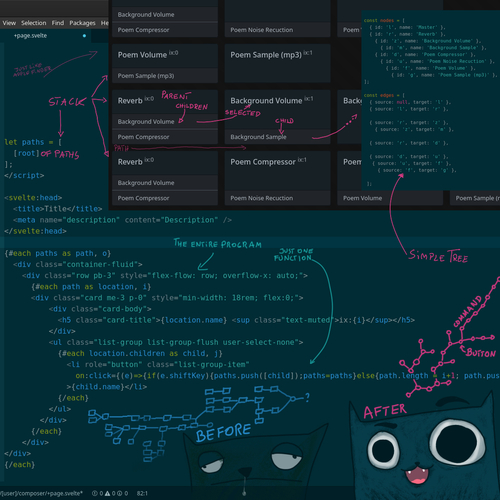
Task: Click the linter warning triangle icon
Action: [107, 493]
